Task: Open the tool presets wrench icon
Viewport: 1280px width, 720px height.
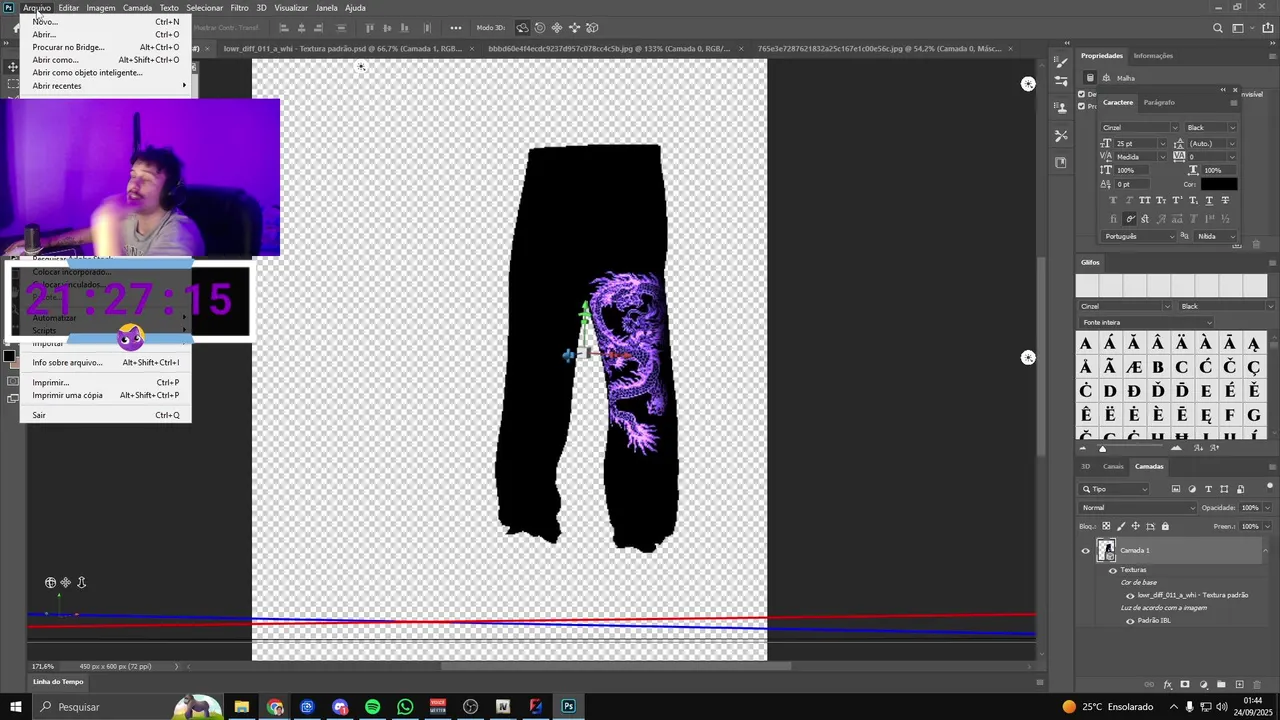Action: click(1061, 135)
